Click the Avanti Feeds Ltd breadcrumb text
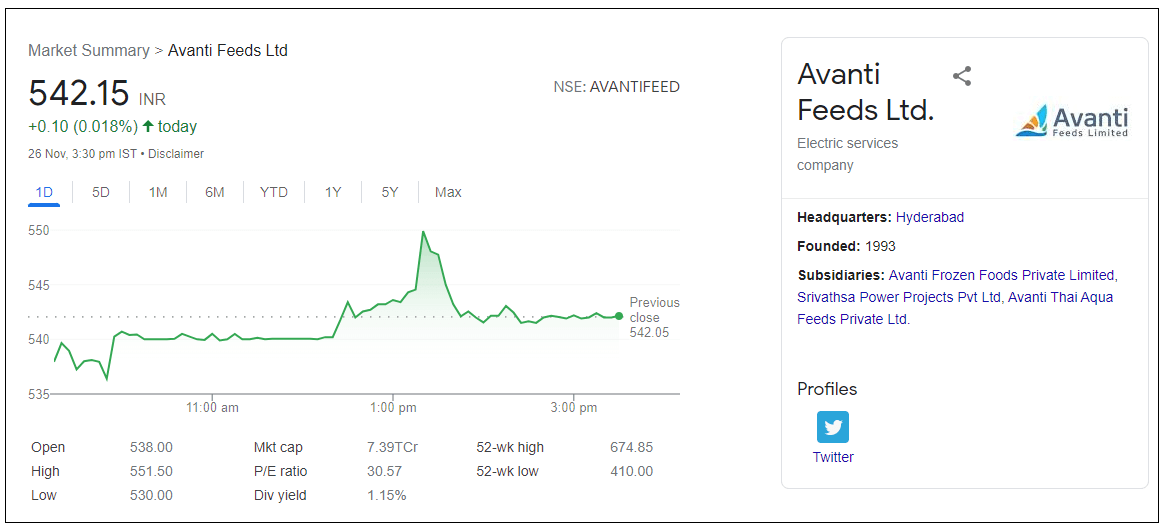This screenshot has height=529, width=1166. click(228, 51)
